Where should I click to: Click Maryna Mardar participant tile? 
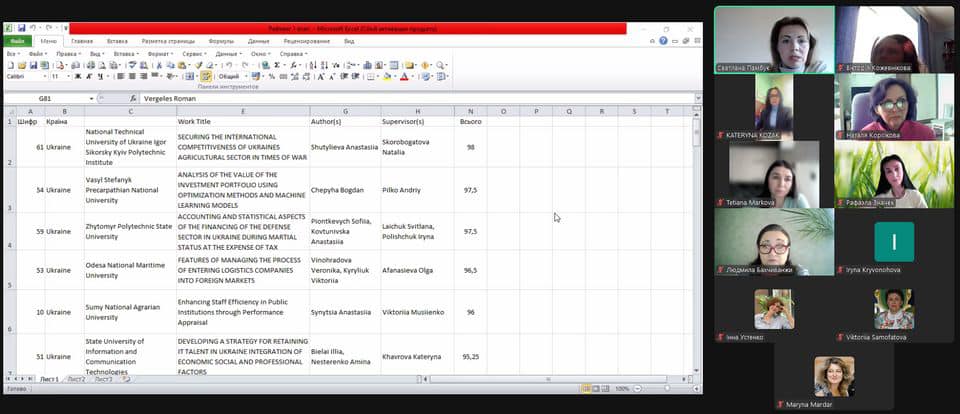click(x=834, y=376)
